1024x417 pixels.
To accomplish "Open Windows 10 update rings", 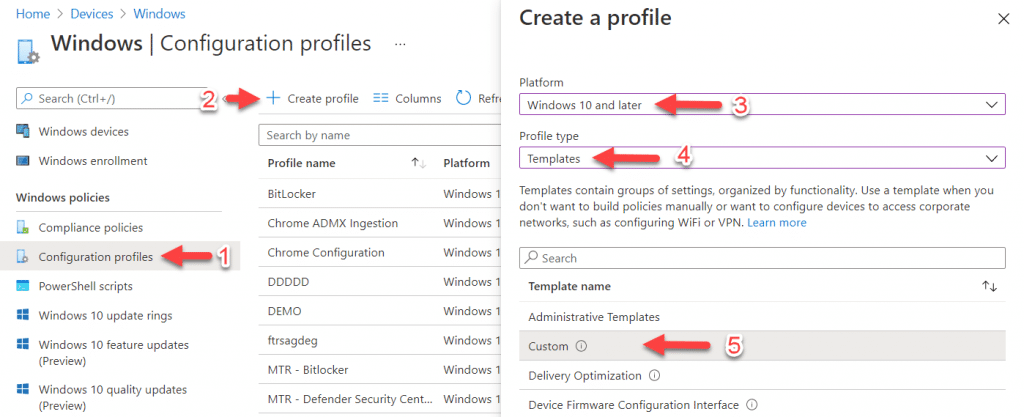I will 105,315.
